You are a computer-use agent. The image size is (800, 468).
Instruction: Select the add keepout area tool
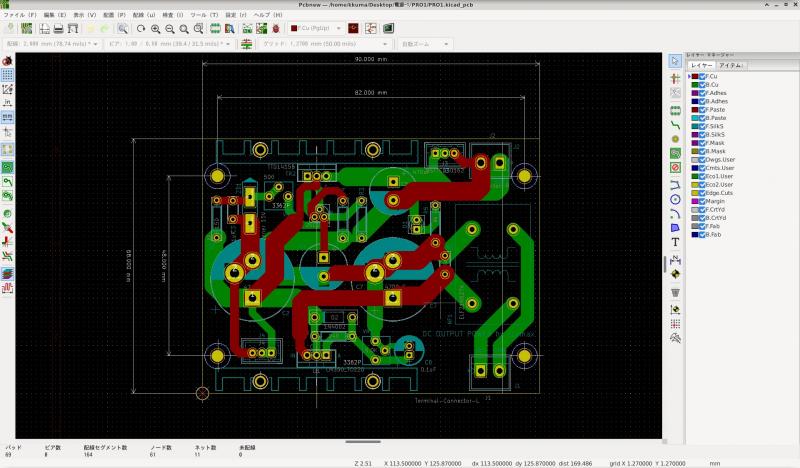675,168
